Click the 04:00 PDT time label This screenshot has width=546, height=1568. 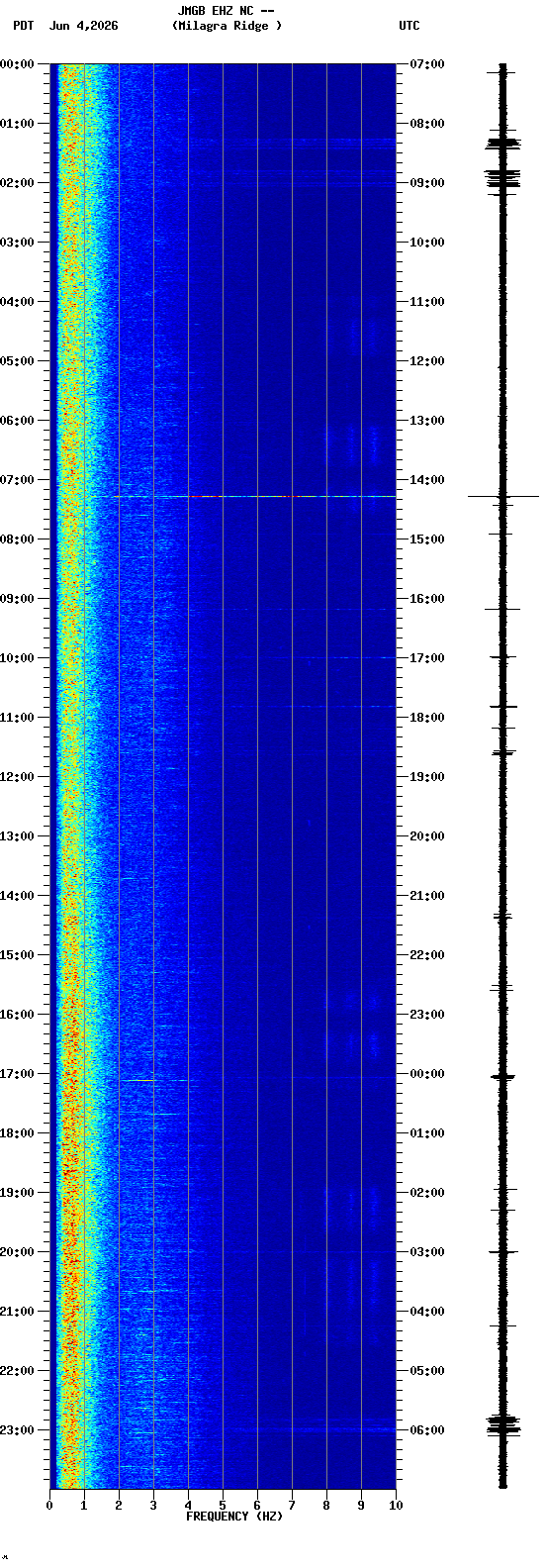point(17,302)
